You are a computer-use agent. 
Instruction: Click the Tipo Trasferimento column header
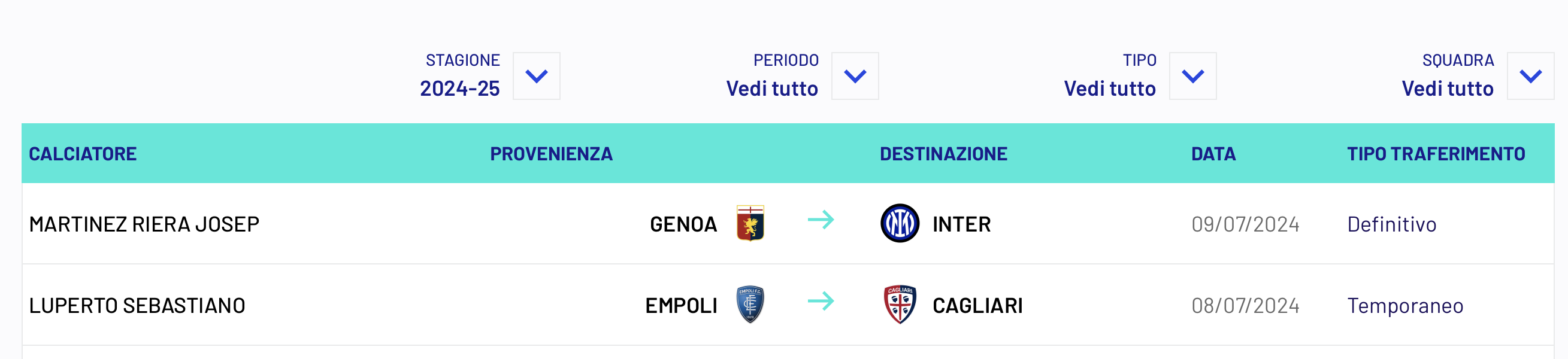tap(1435, 154)
